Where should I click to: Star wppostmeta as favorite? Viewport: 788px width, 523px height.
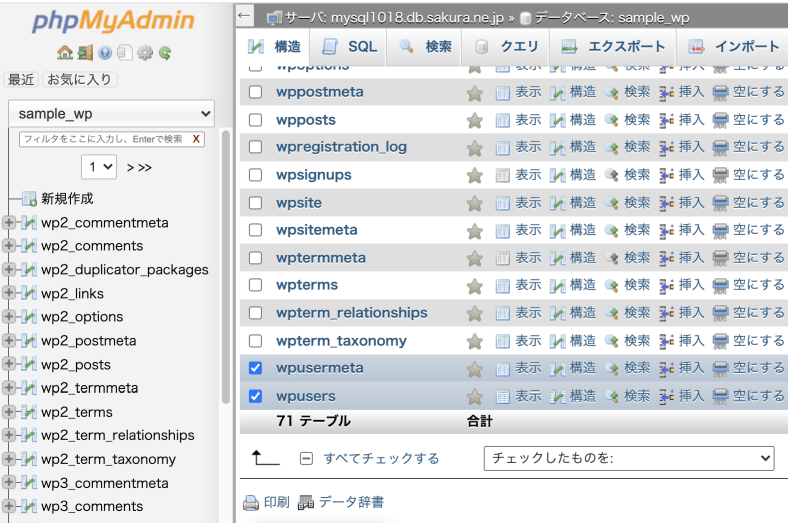474,92
